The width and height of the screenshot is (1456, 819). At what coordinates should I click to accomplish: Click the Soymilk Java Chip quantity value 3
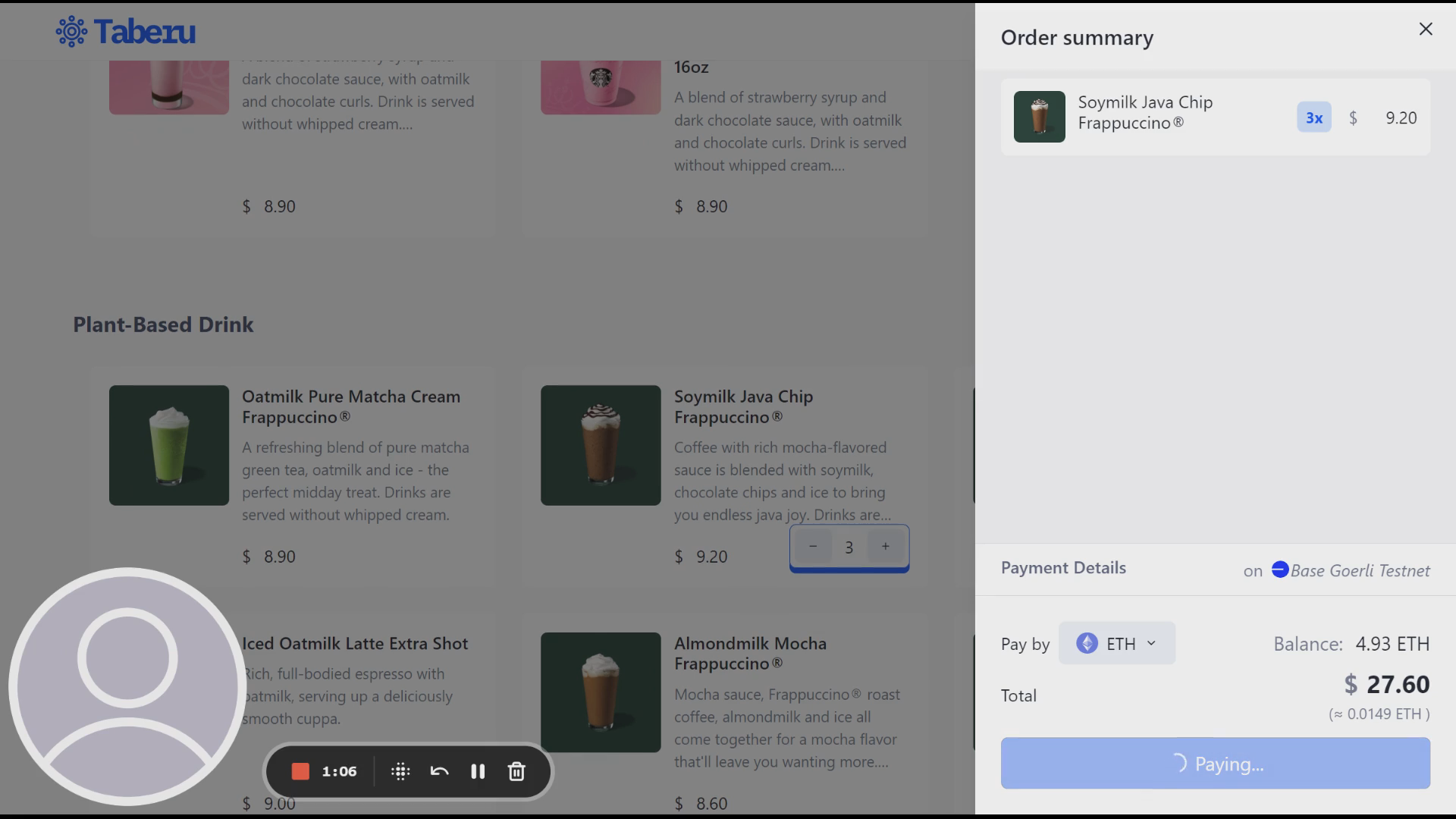click(x=849, y=547)
